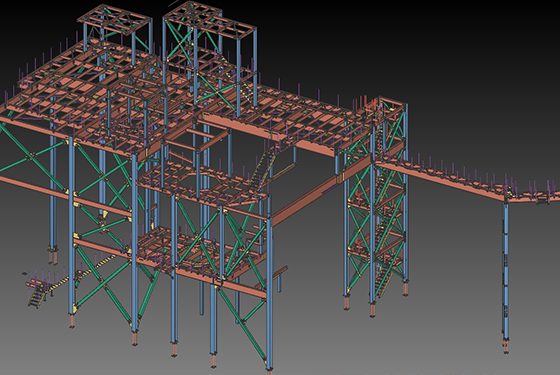Pick the pink footing under the stair tower

pyautogui.click(x=372, y=310)
